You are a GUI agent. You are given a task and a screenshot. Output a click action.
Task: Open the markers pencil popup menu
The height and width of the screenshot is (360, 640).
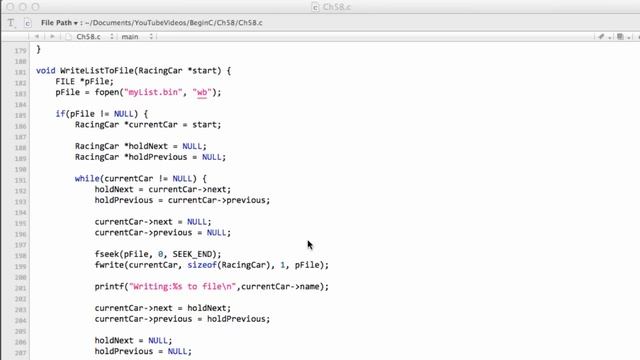[x=604, y=37]
